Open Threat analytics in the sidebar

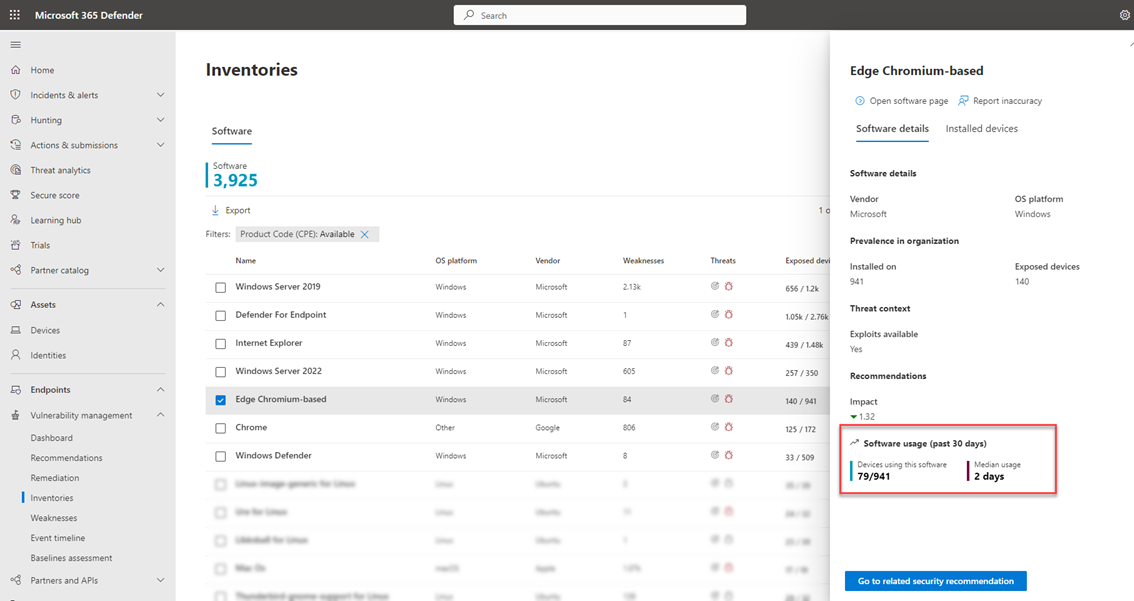tap(61, 170)
